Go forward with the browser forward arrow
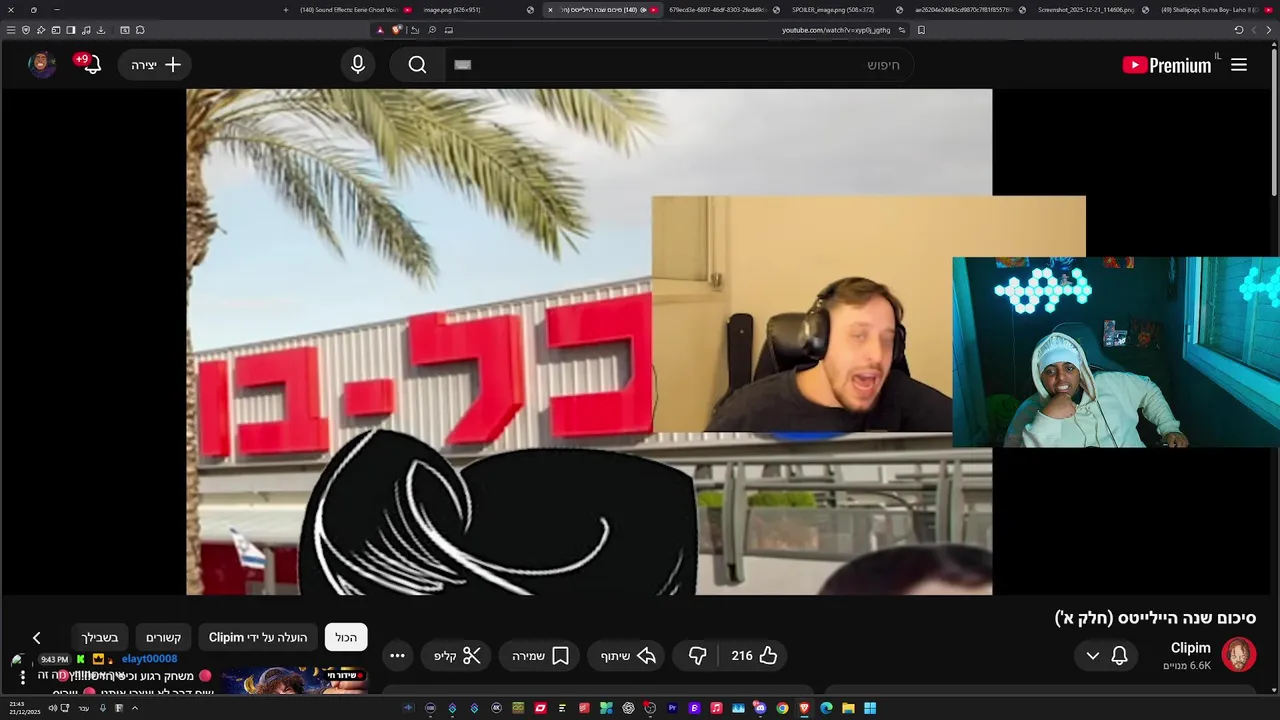1280x720 pixels. pos(1254,30)
